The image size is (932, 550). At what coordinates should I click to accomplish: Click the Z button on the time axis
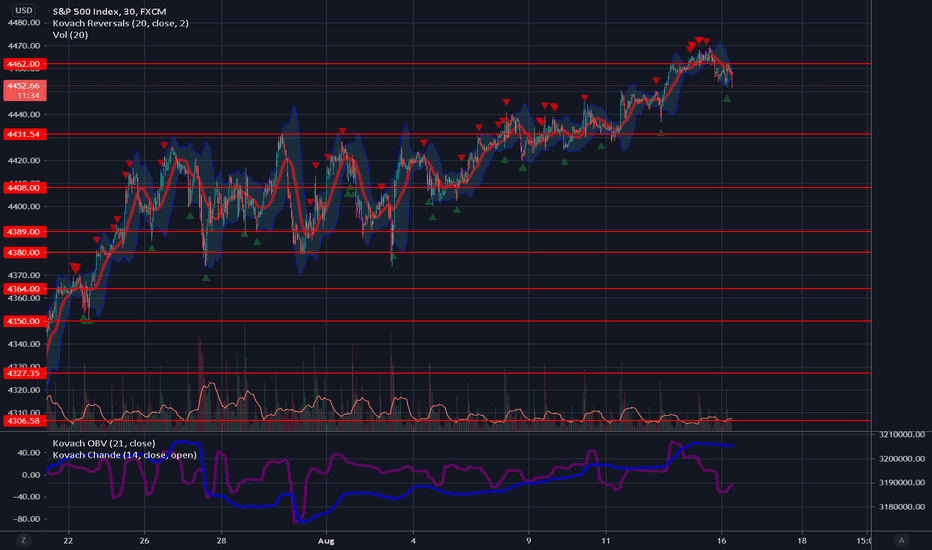click(24, 540)
